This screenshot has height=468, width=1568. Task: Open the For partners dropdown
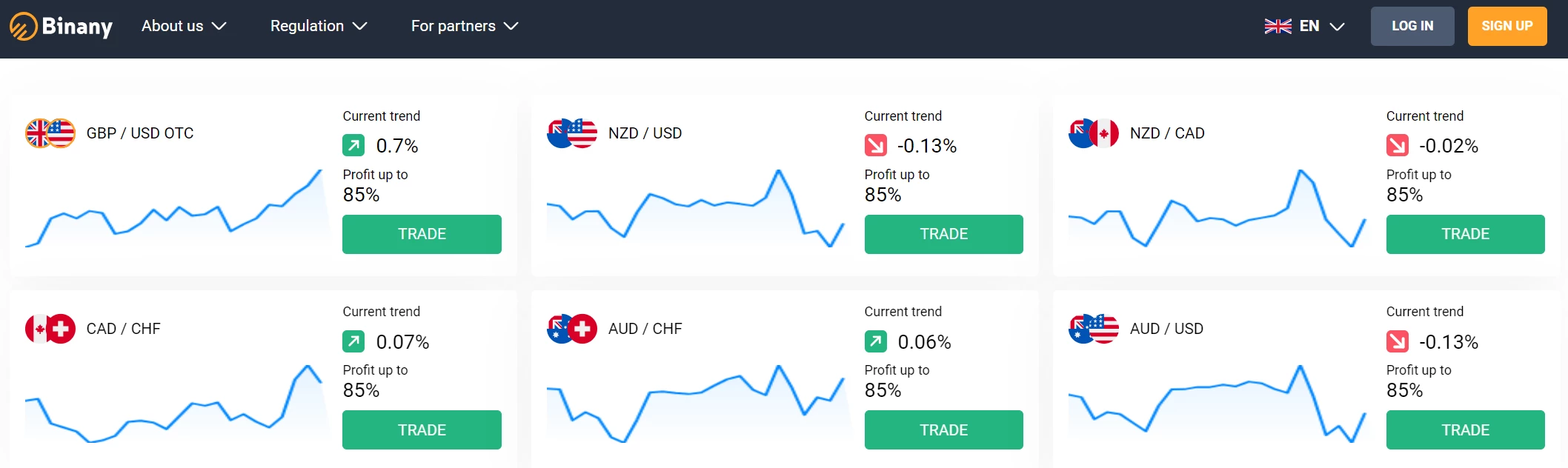(465, 26)
